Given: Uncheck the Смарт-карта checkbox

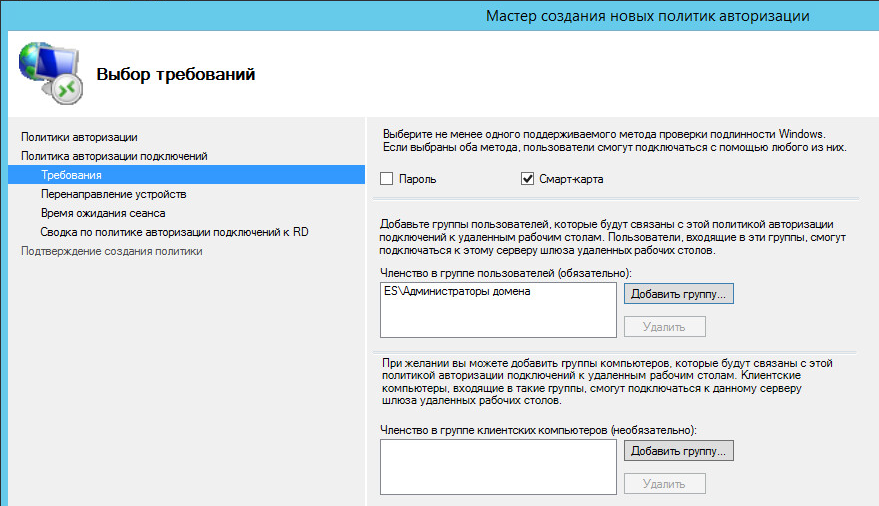Looking at the screenshot, I should pos(527,179).
